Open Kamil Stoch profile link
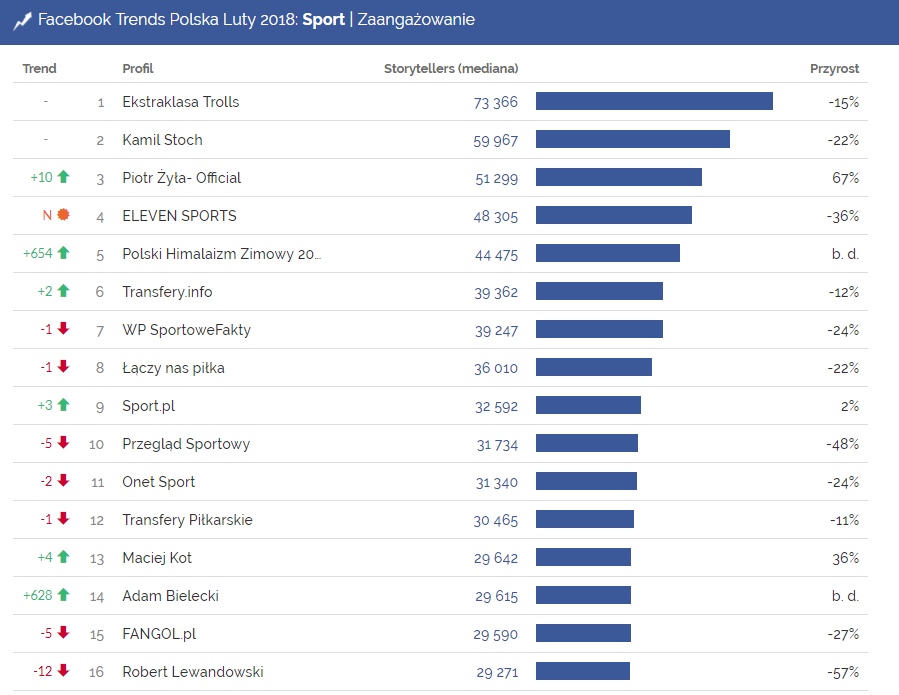Viewport: 899px width, 695px height. [x=162, y=140]
